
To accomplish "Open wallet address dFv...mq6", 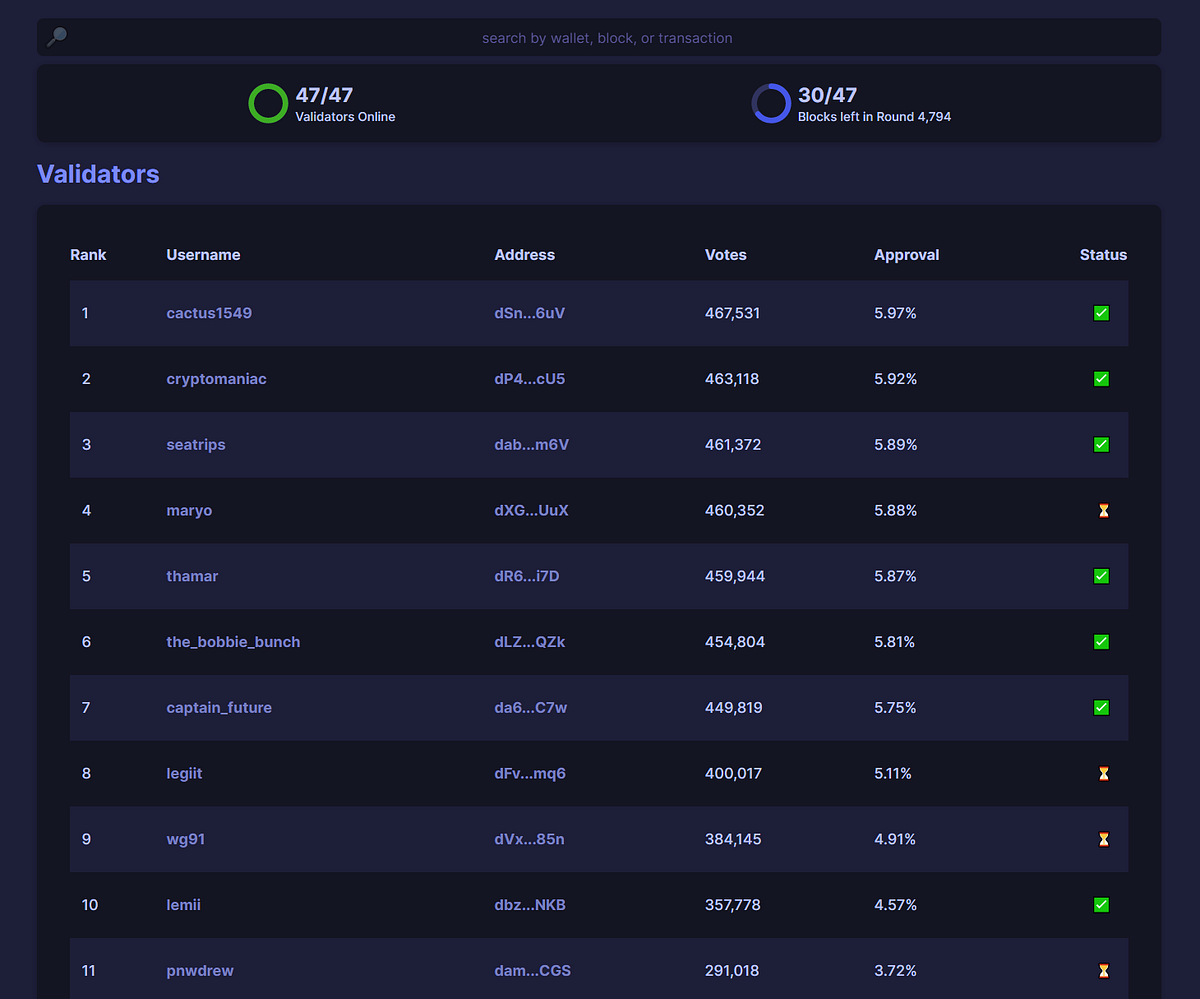I will click(530, 774).
